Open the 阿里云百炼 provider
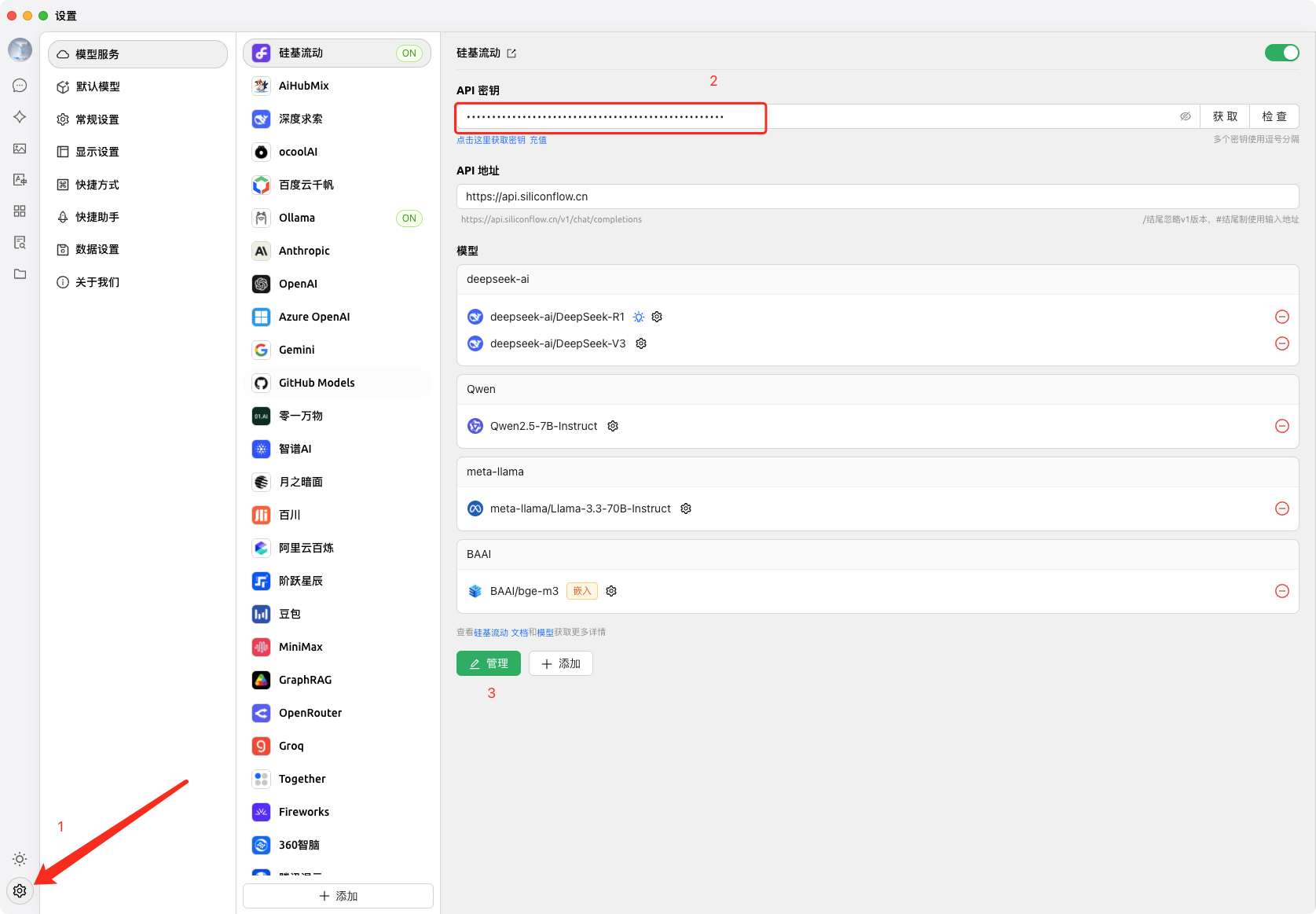The width and height of the screenshot is (1316, 914). 337,548
